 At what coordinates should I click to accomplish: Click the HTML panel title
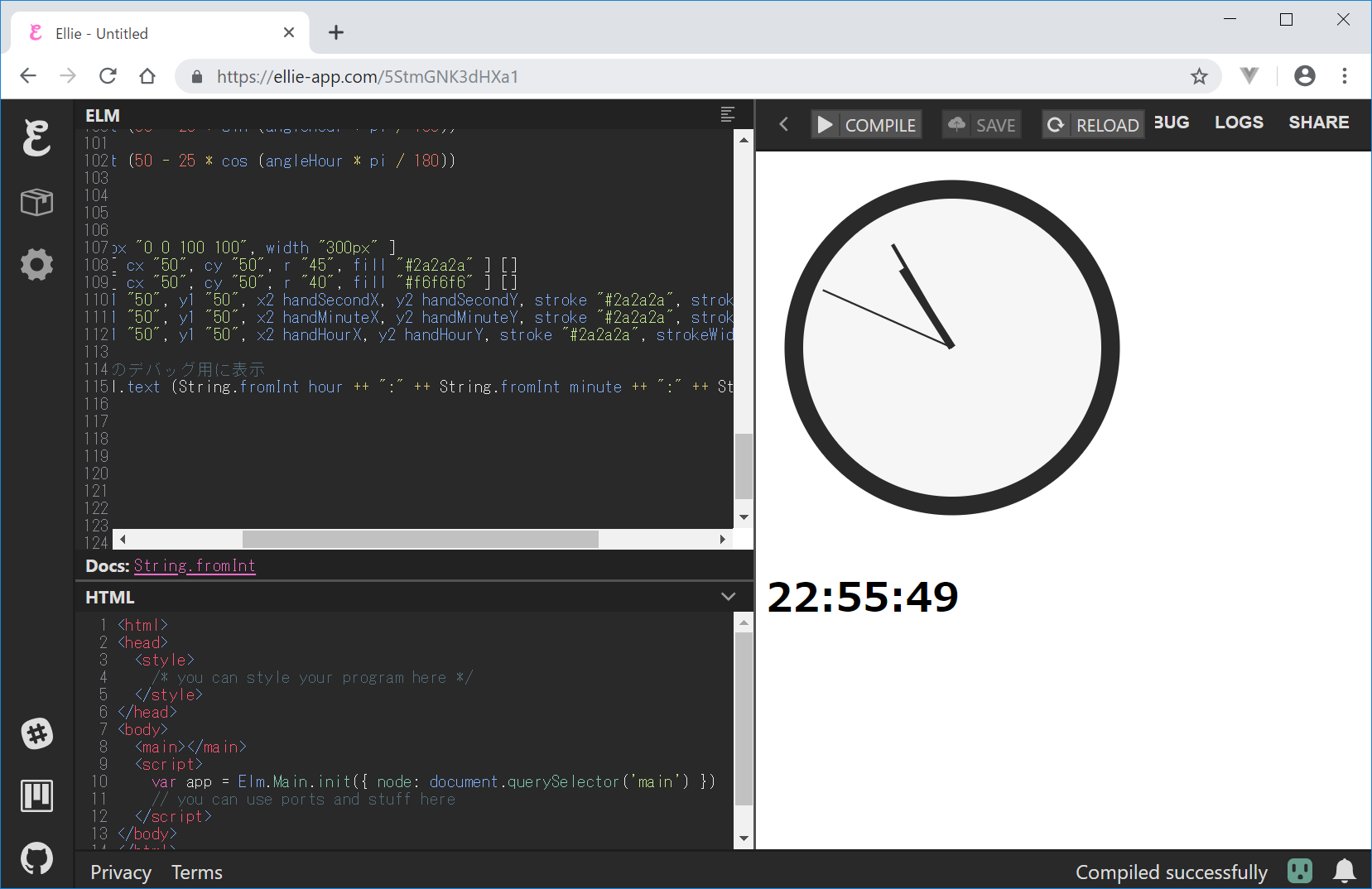(x=109, y=597)
